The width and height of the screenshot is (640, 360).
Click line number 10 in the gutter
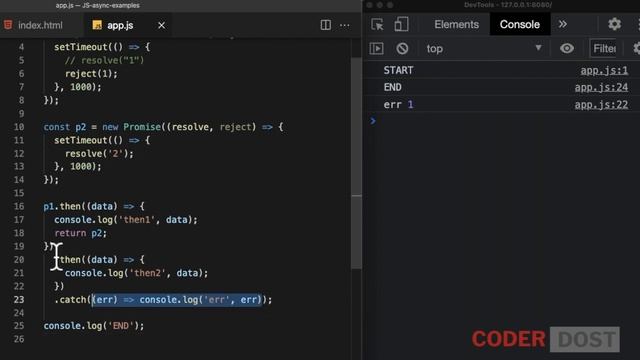coord(19,127)
